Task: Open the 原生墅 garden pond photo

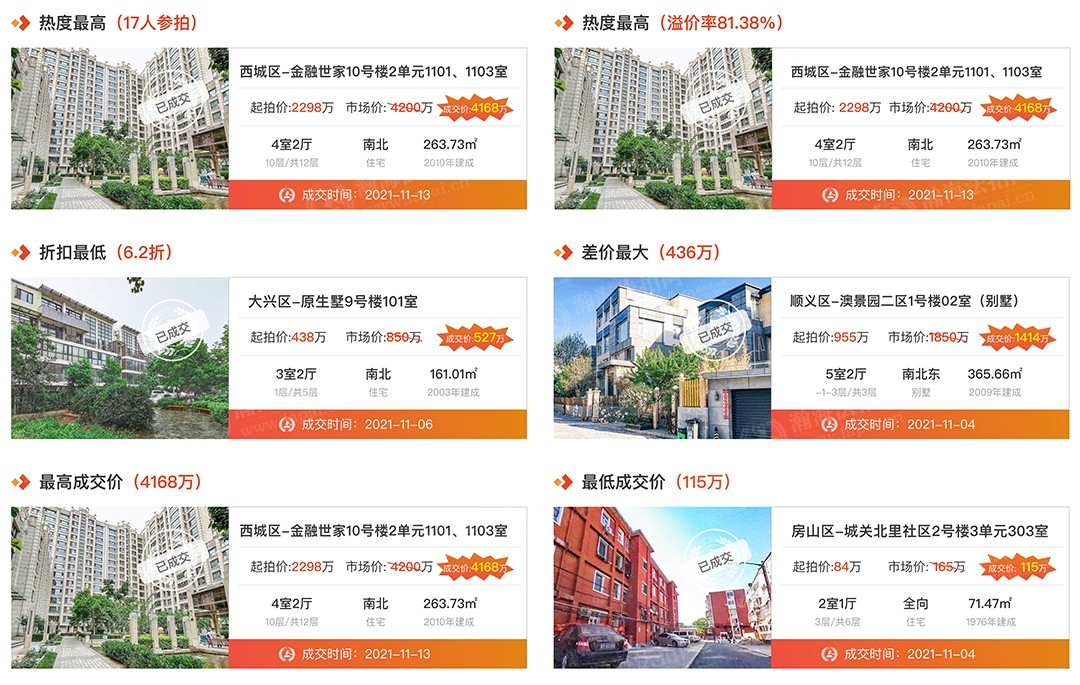Action: (120, 358)
